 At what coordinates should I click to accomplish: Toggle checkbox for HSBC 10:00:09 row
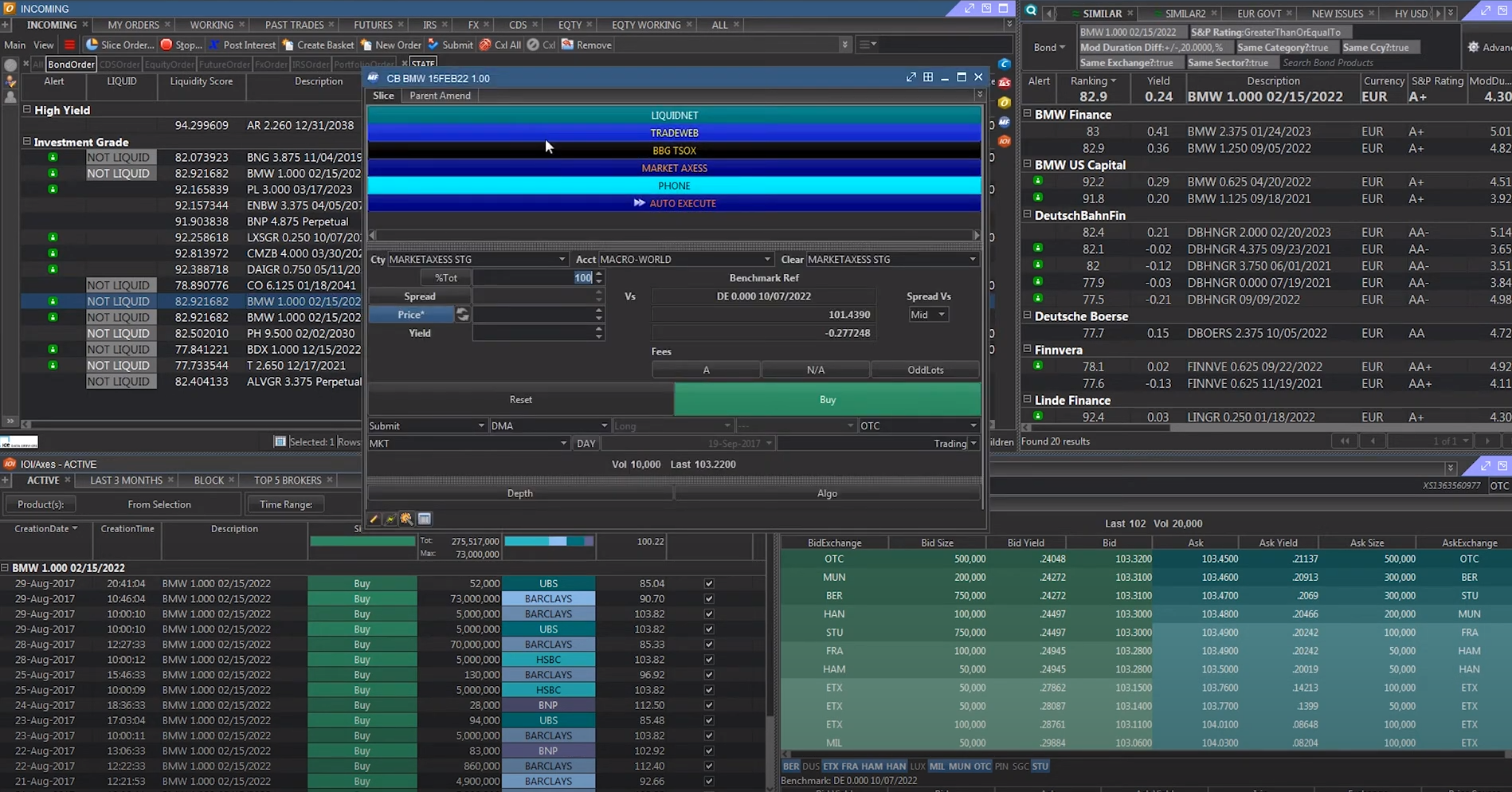pos(709,690)
